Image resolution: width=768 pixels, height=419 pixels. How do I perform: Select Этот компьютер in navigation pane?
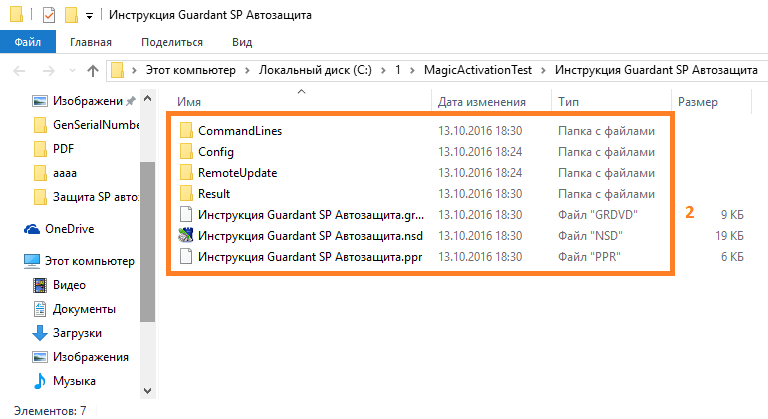[89, 261]
